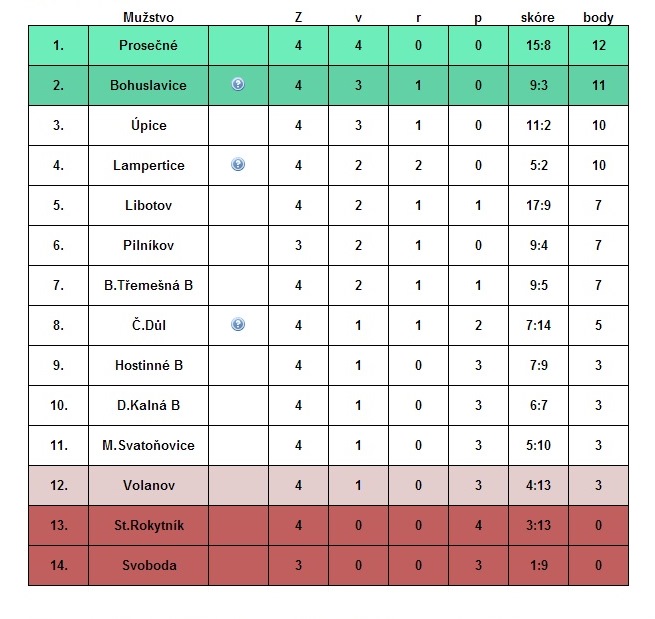The height and width of the screenshot is (619, 655).
Task: Select the Libotov team cell
Action: 148,205
